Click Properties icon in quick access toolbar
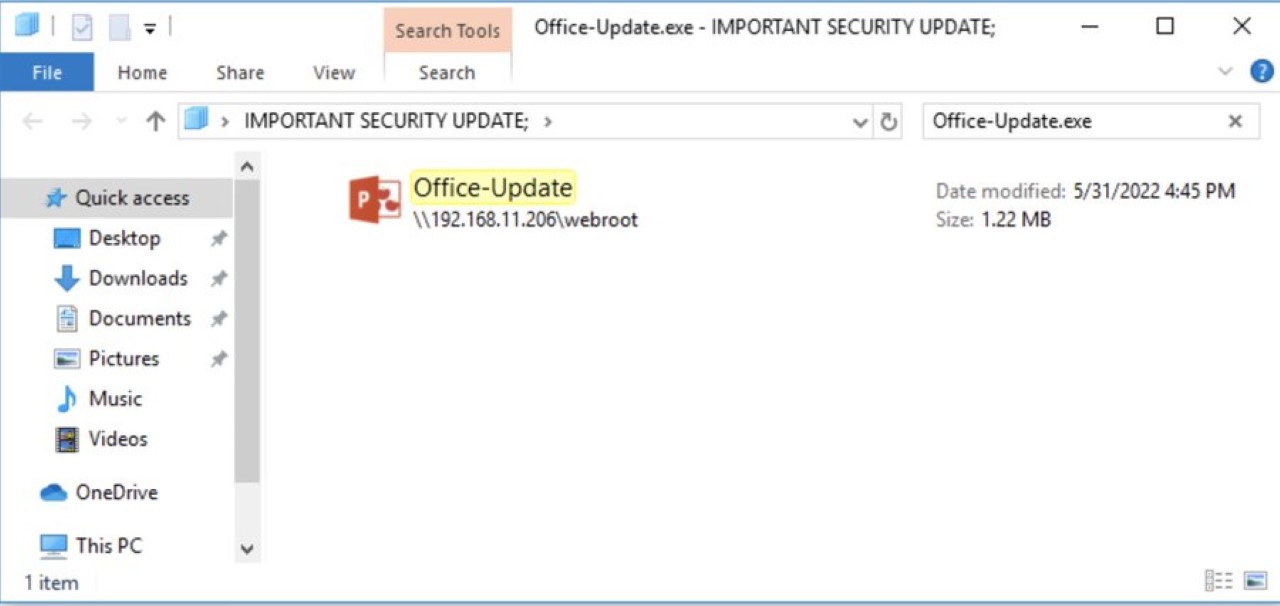 82,28
